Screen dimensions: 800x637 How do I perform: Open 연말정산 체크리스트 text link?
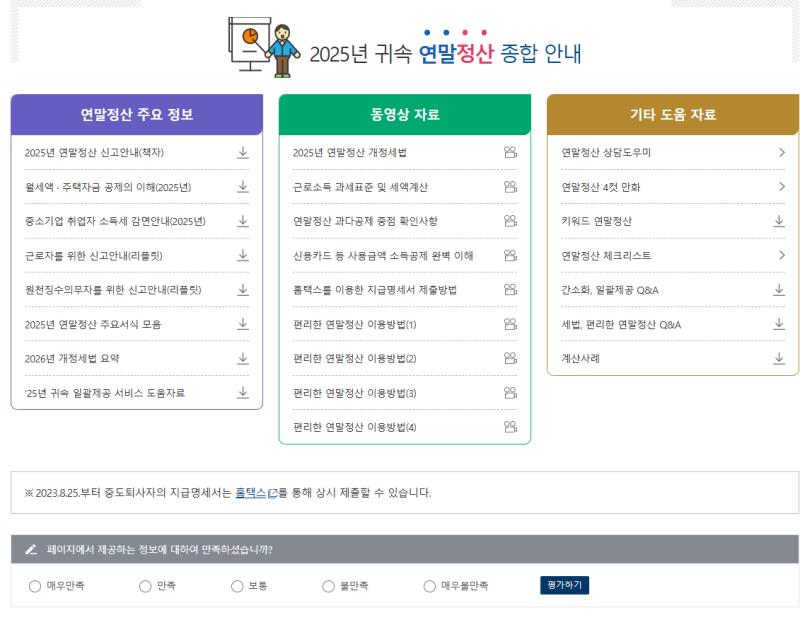606,256
